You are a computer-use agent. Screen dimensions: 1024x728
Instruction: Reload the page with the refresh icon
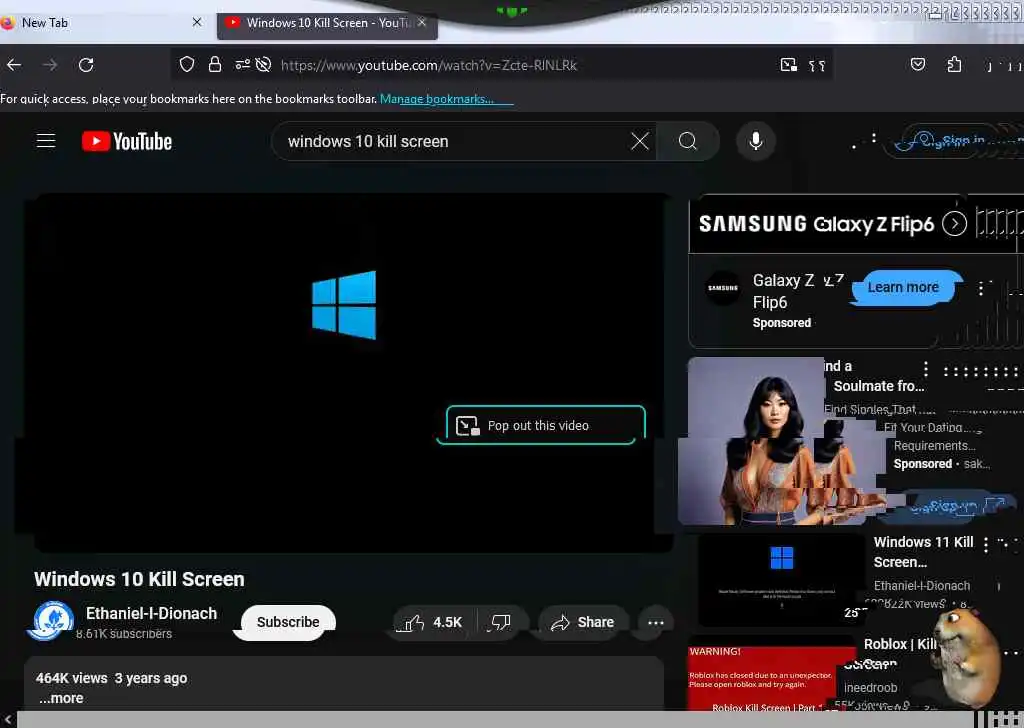[x=86, y=65]
